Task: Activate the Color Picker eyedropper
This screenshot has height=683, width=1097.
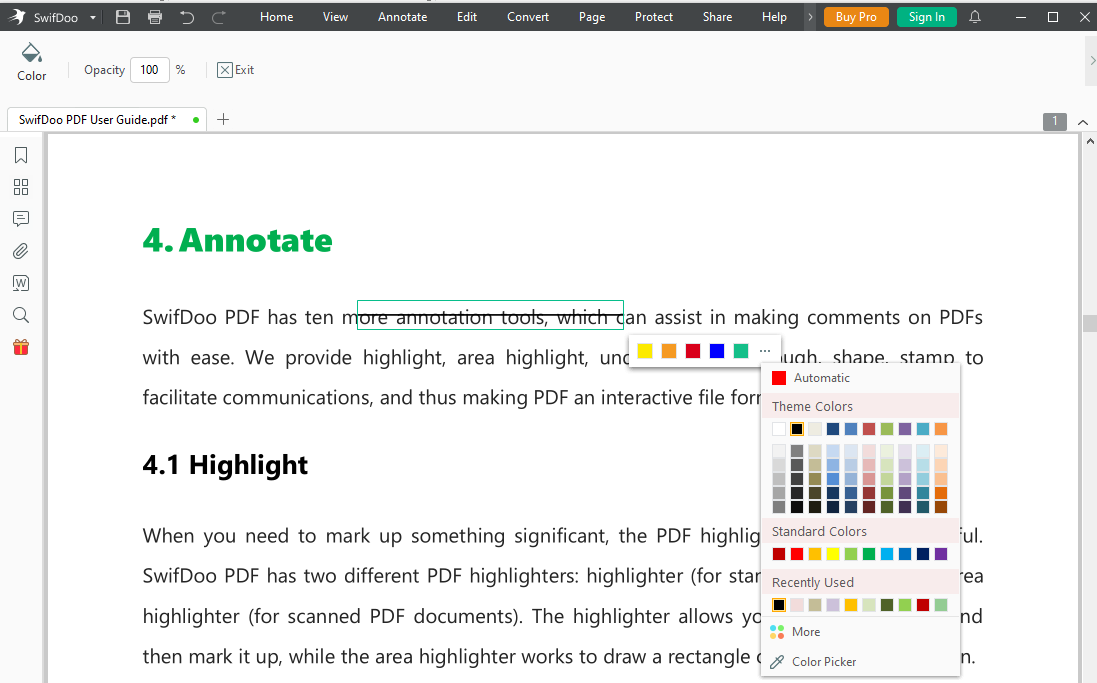Action: click(x=860, y=662)
